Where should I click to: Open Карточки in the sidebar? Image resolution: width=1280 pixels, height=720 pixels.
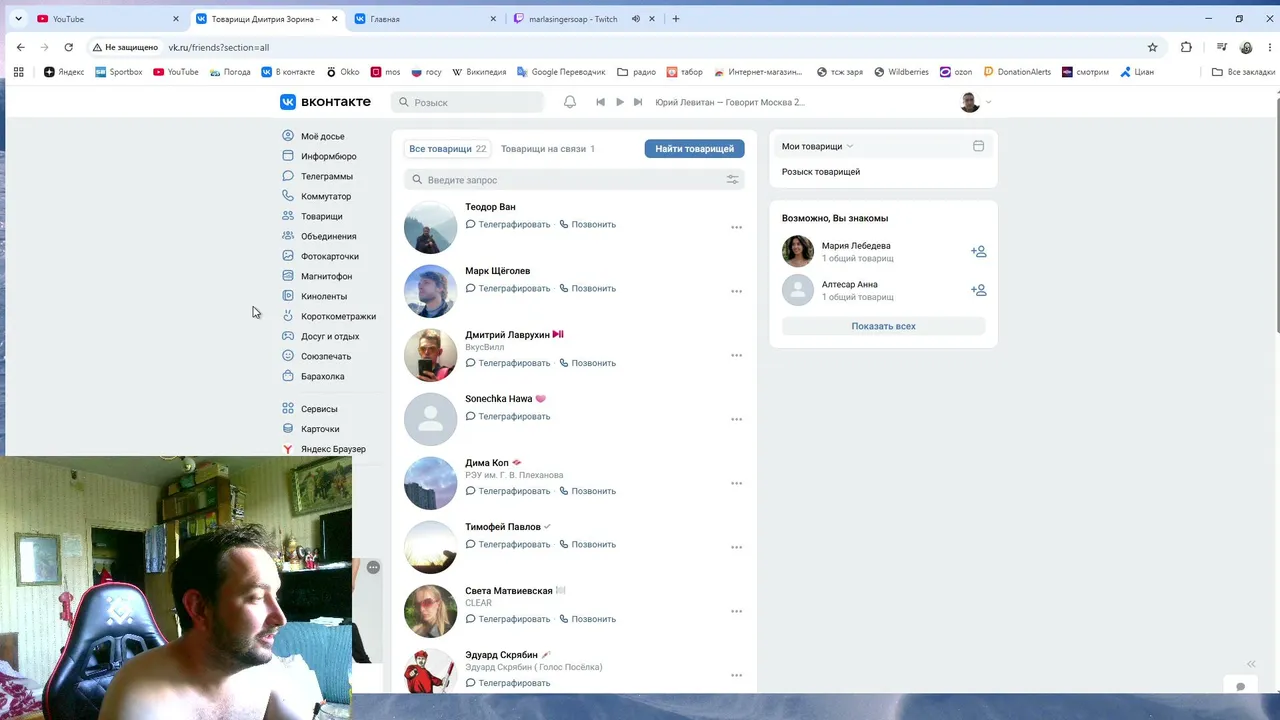(311, 429)
